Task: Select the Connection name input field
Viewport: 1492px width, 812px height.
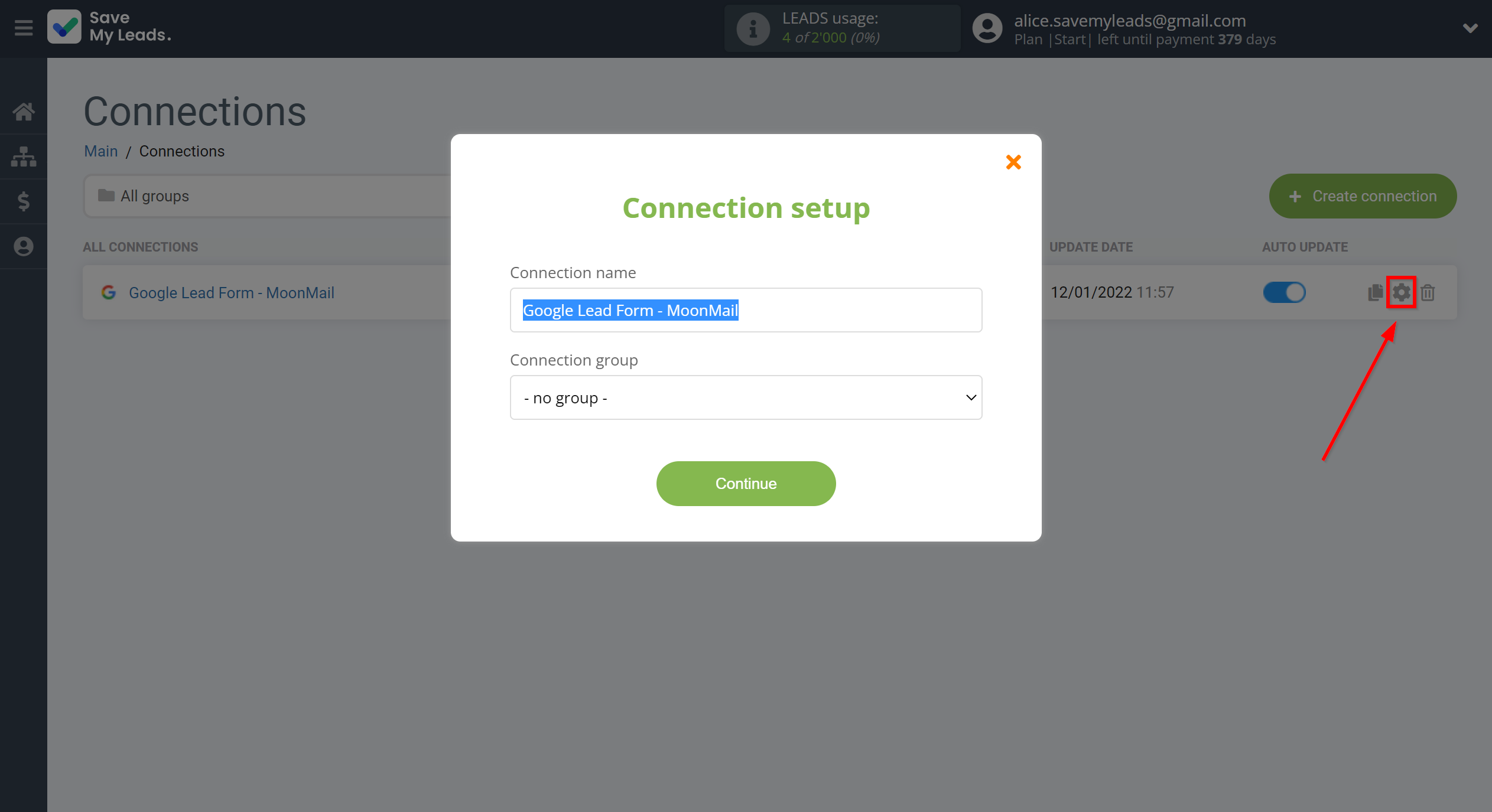Action: (746, 310)
